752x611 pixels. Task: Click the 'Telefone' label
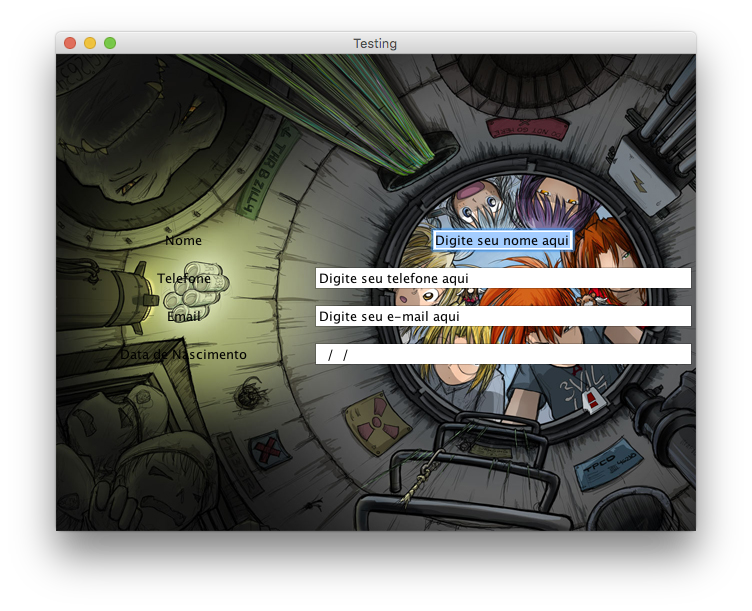[x=184, y=278]
